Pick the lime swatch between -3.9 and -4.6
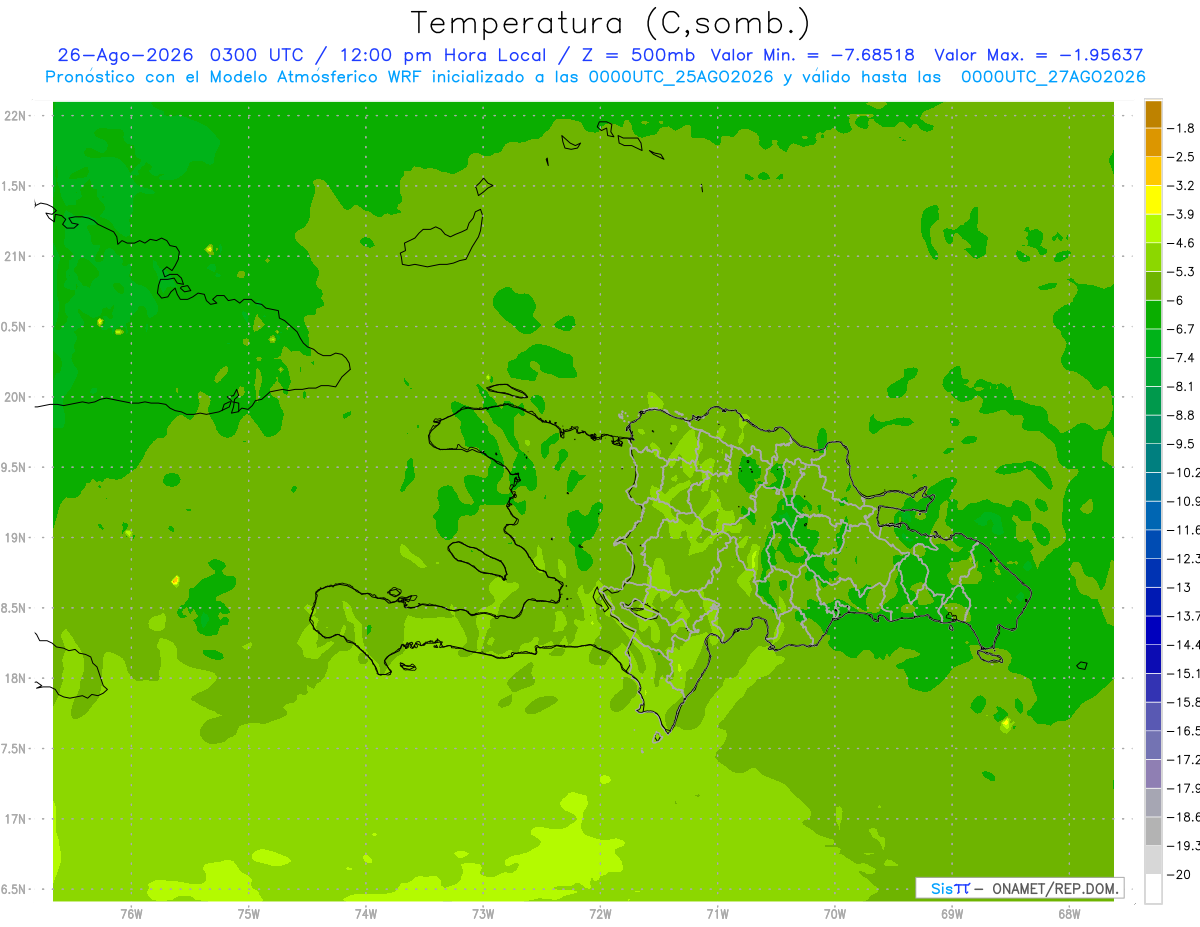Screen dimensions: 1200x927 tap(1153, 229)
